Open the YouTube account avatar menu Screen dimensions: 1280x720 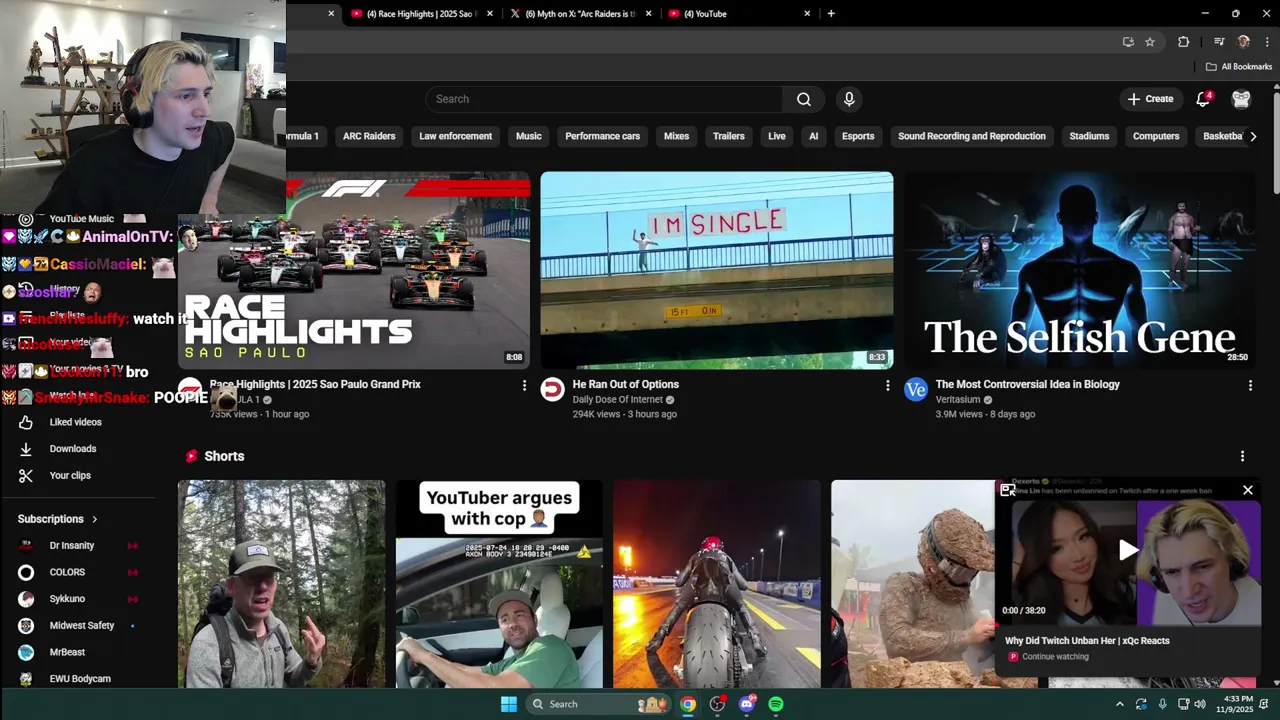point(1241,99)
